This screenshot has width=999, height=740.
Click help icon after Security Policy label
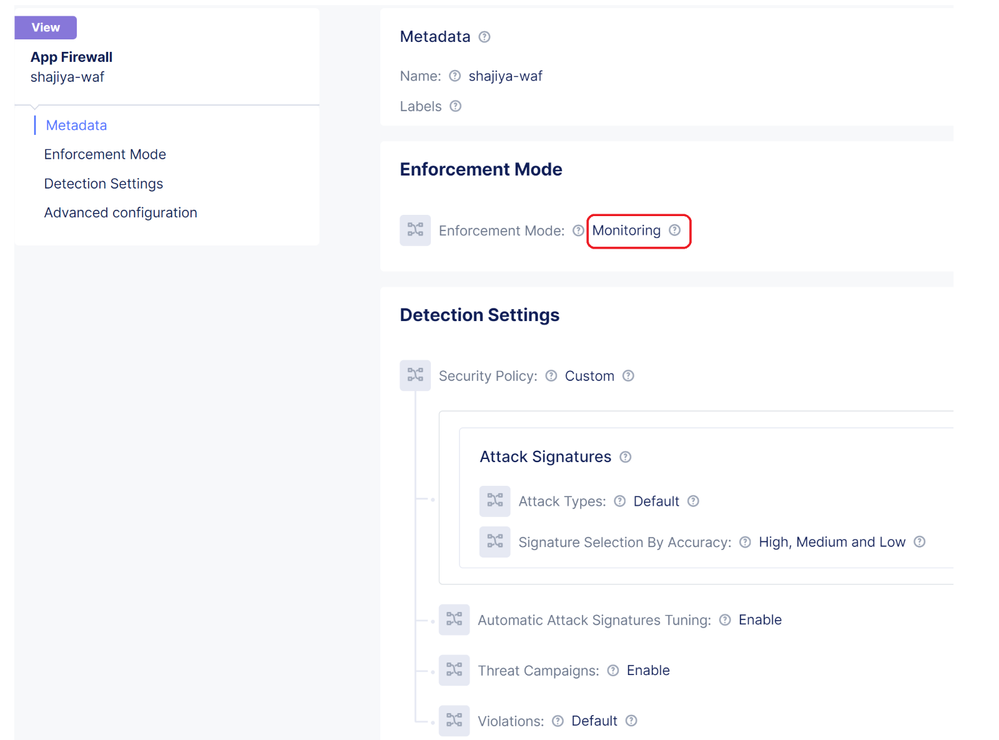(x=551, y=376)
